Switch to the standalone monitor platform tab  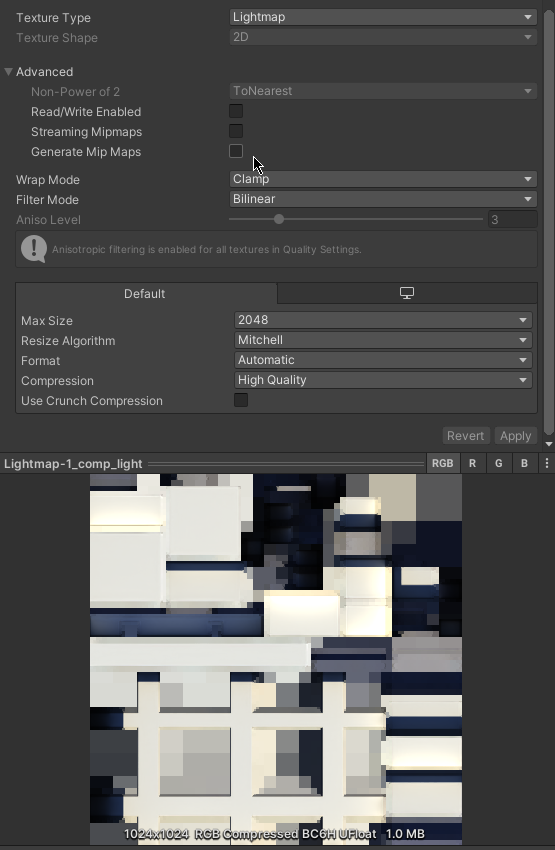pyautogui.click(x=407, y=293)
